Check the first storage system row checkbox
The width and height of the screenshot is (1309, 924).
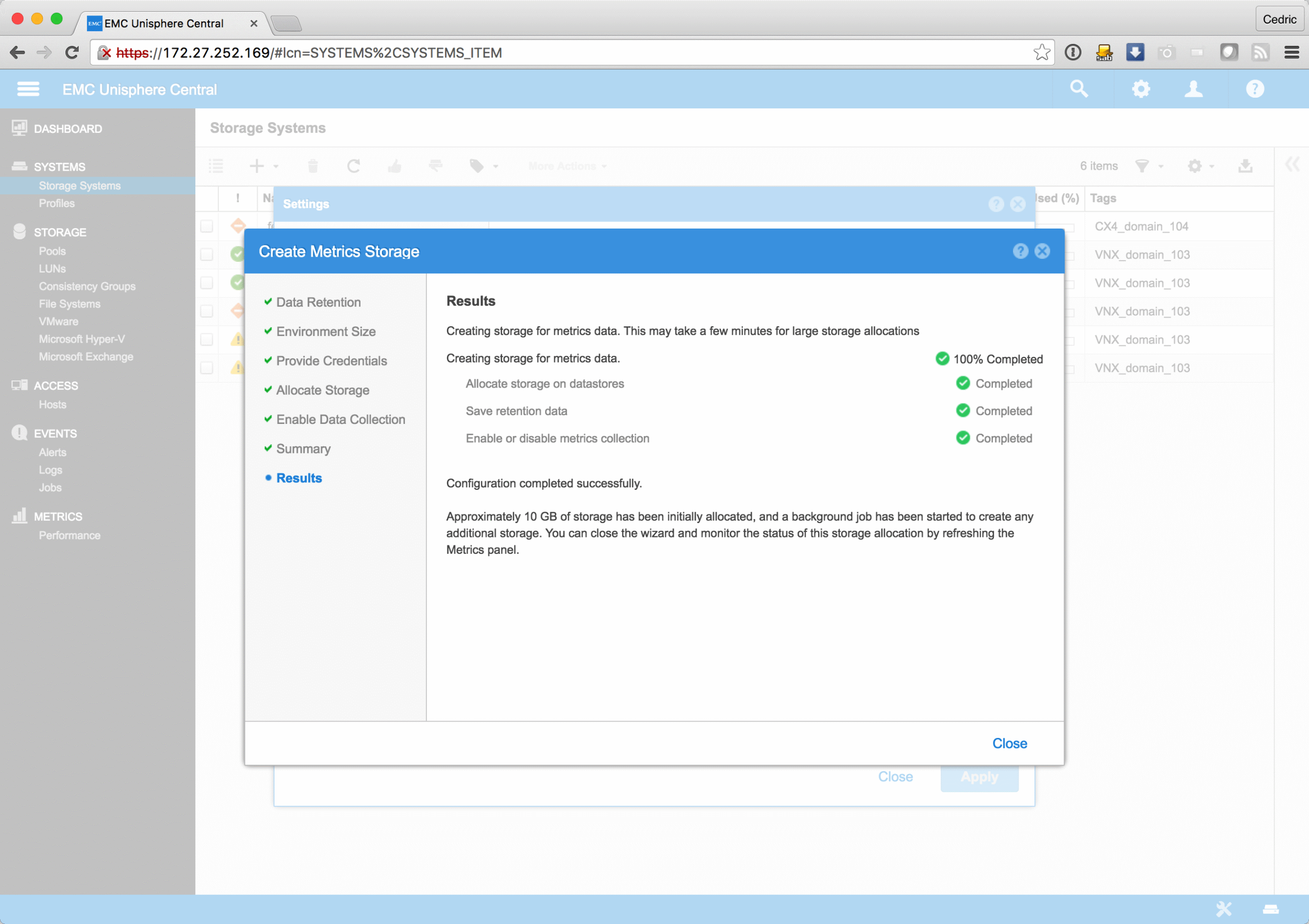(x=207, y=227)
